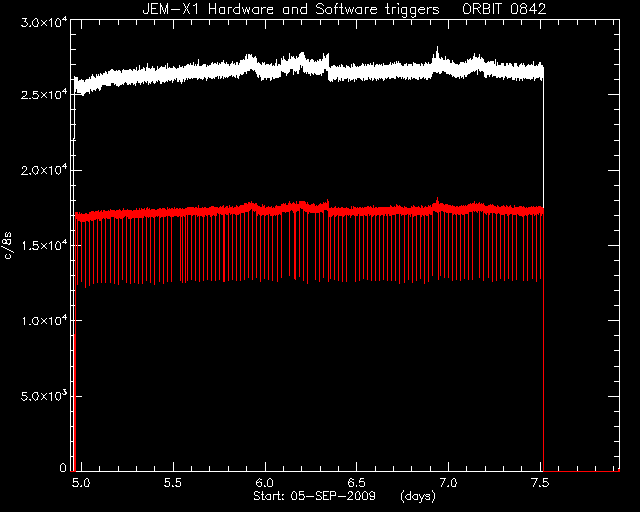This screenshot has width=640, height=512.
Task: Click the 5.0×10^3 y-axis tick label
Action: pyautogui.click(x=44, y=396)
